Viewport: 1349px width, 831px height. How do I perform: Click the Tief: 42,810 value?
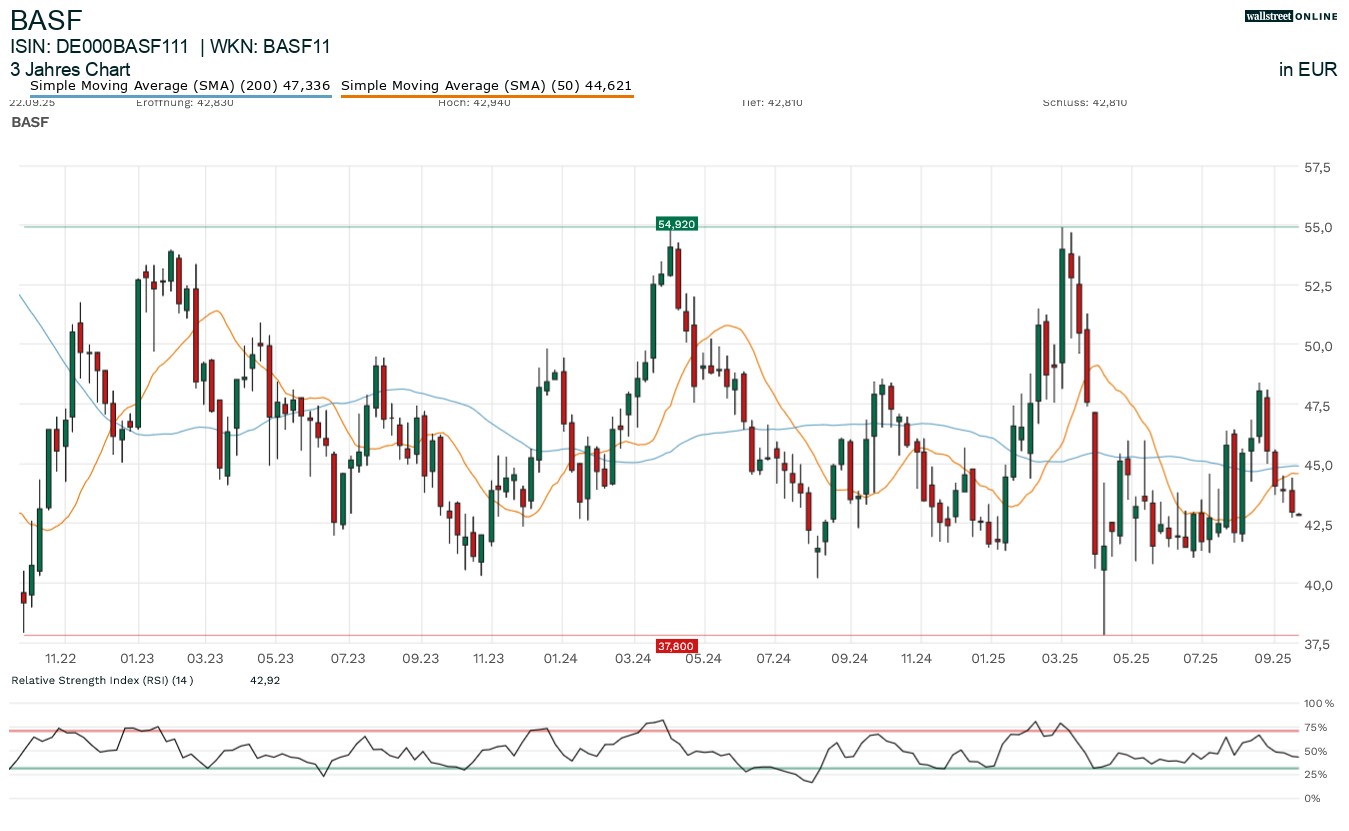(772, 102)
